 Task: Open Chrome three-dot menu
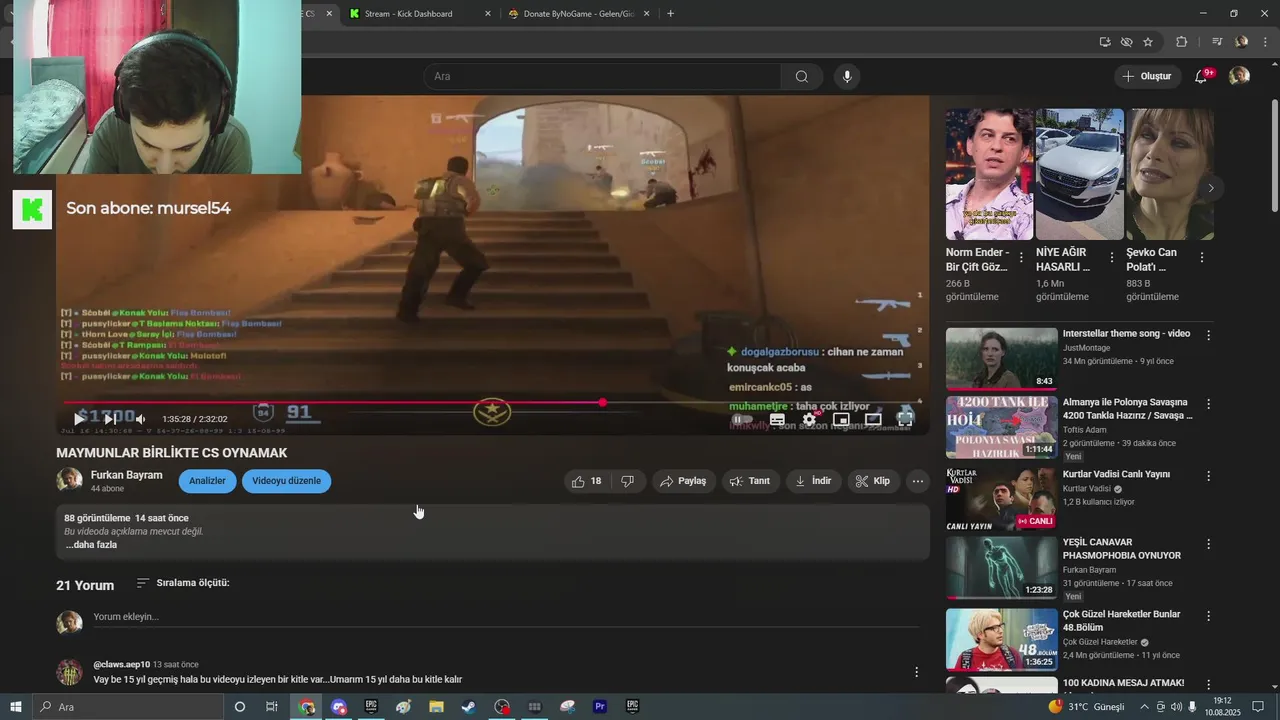point(1265,42)
